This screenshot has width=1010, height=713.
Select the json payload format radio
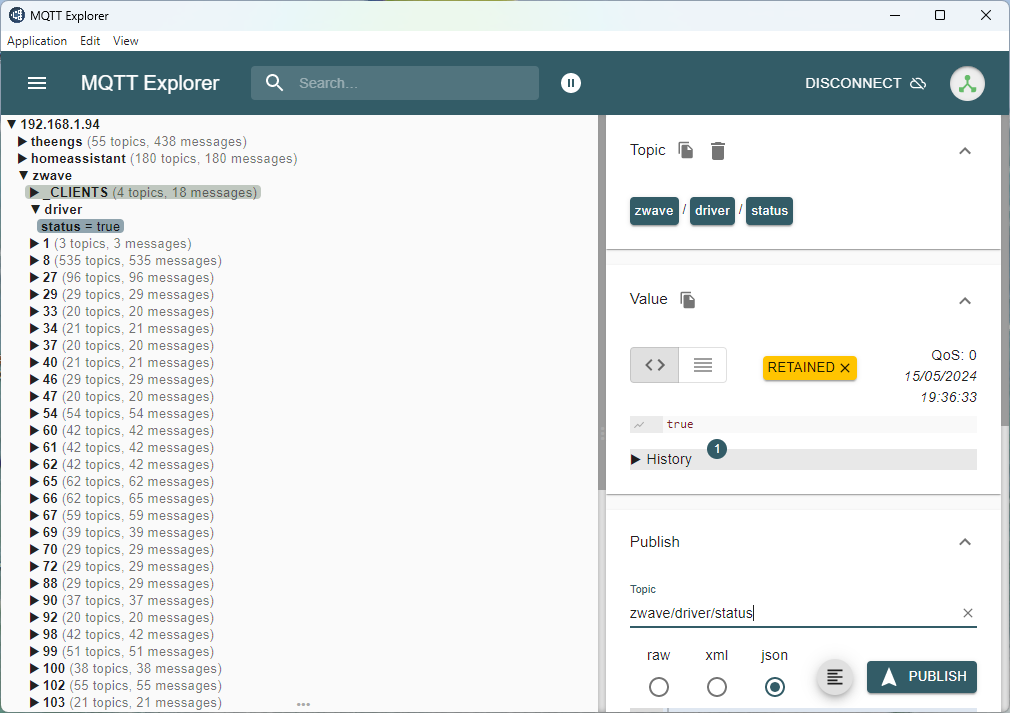coord(774,687)
